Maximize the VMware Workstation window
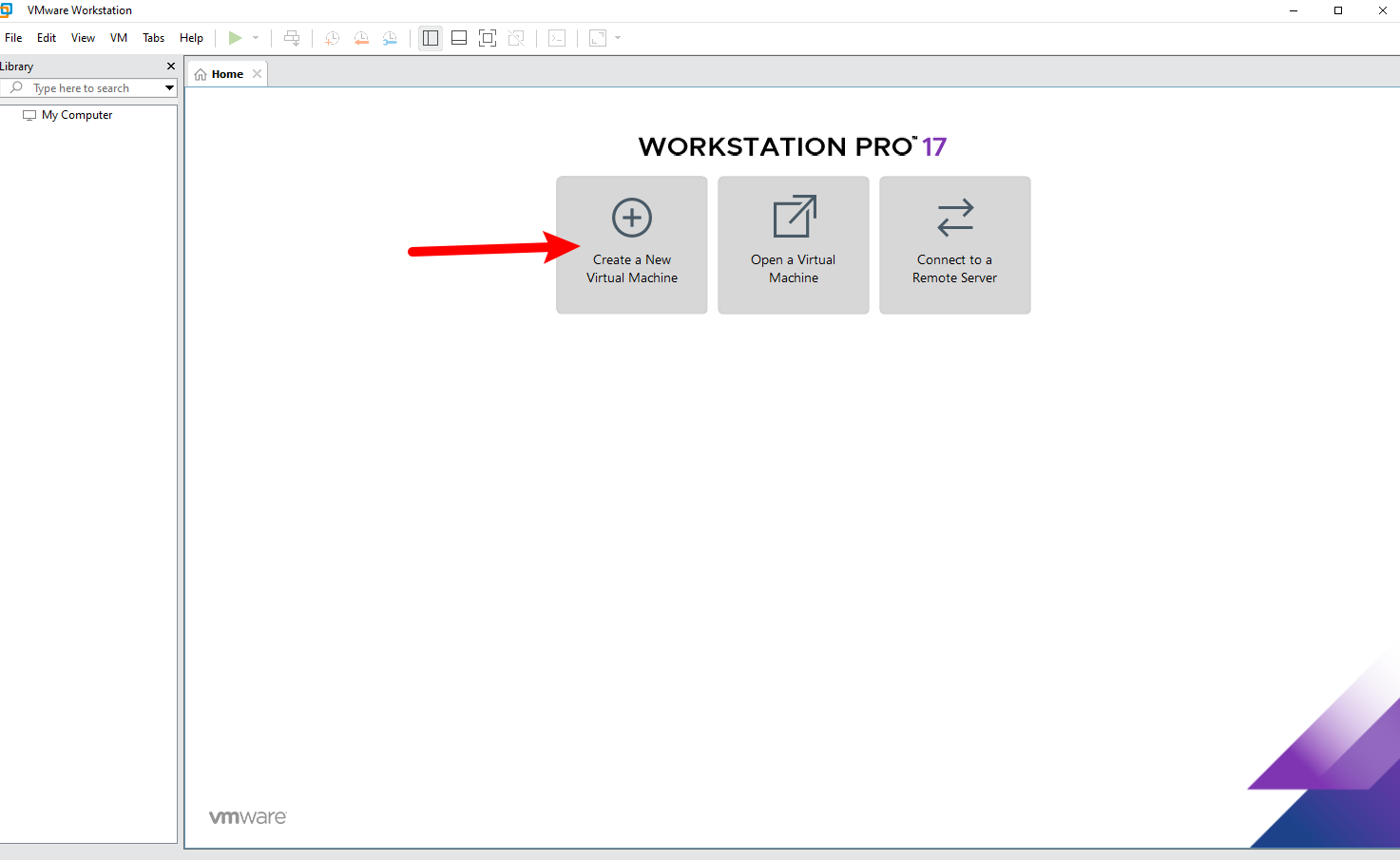This screenshot has height=860, width=1400. [1338, 10]
